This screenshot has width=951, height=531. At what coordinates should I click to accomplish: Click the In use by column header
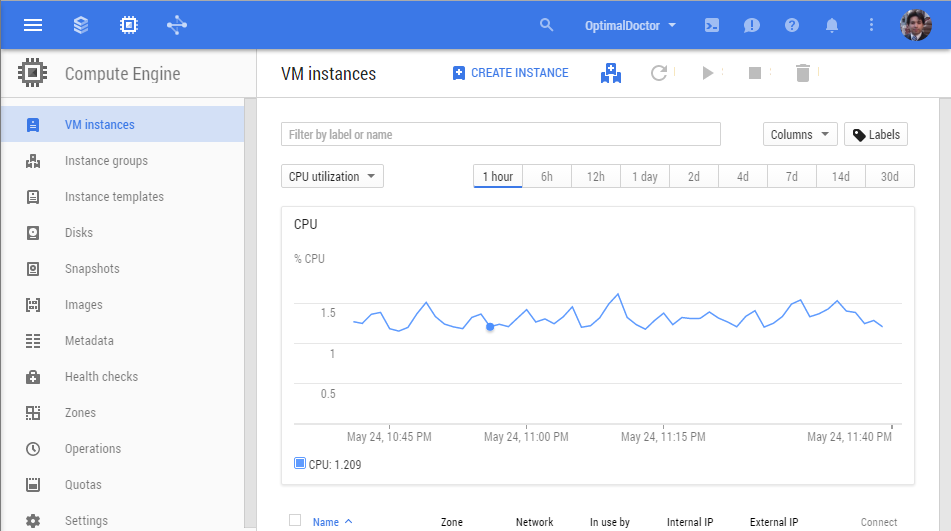(610, 522)
